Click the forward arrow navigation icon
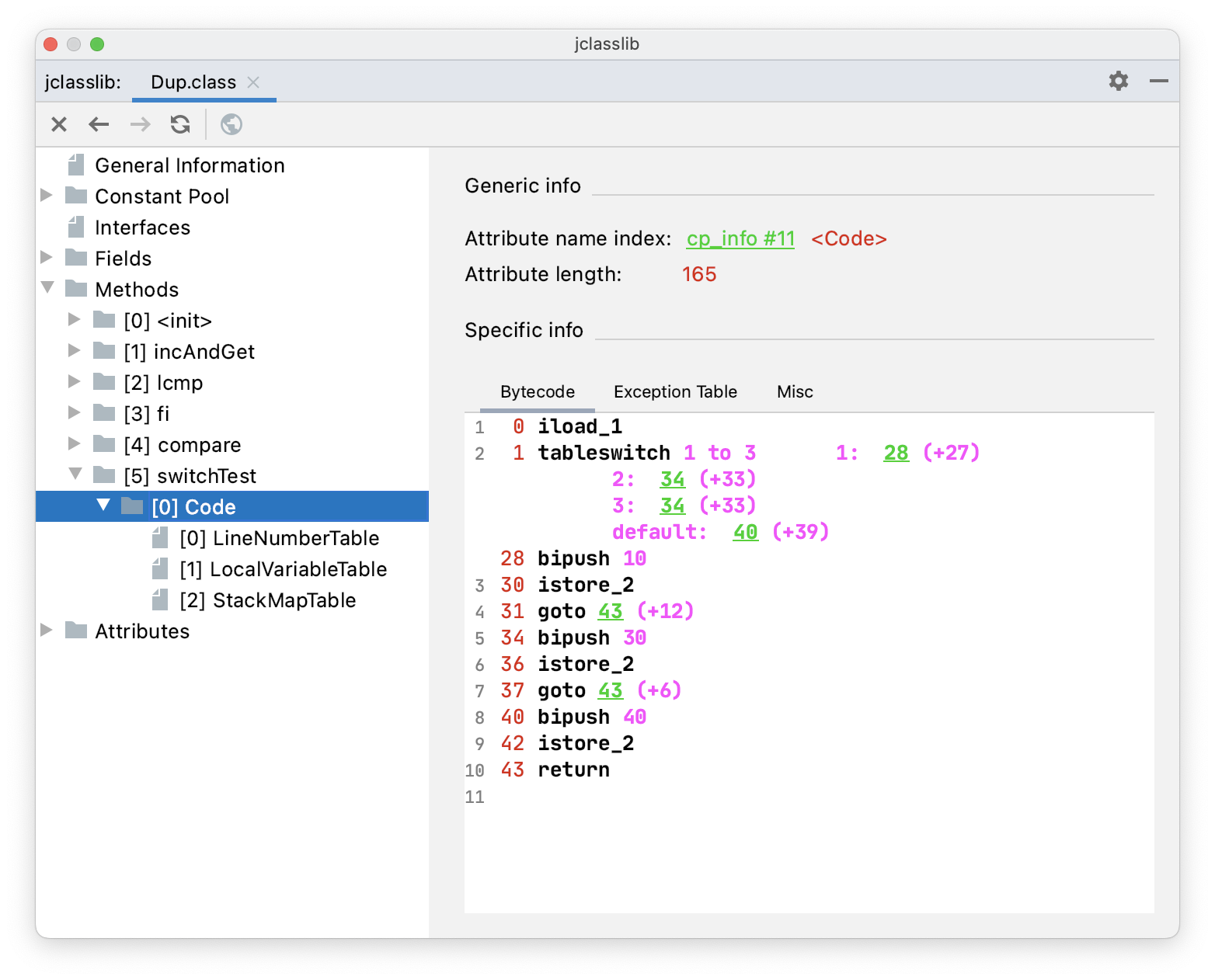This screenshot has width=1215, height=980. [x=140, y=124]
